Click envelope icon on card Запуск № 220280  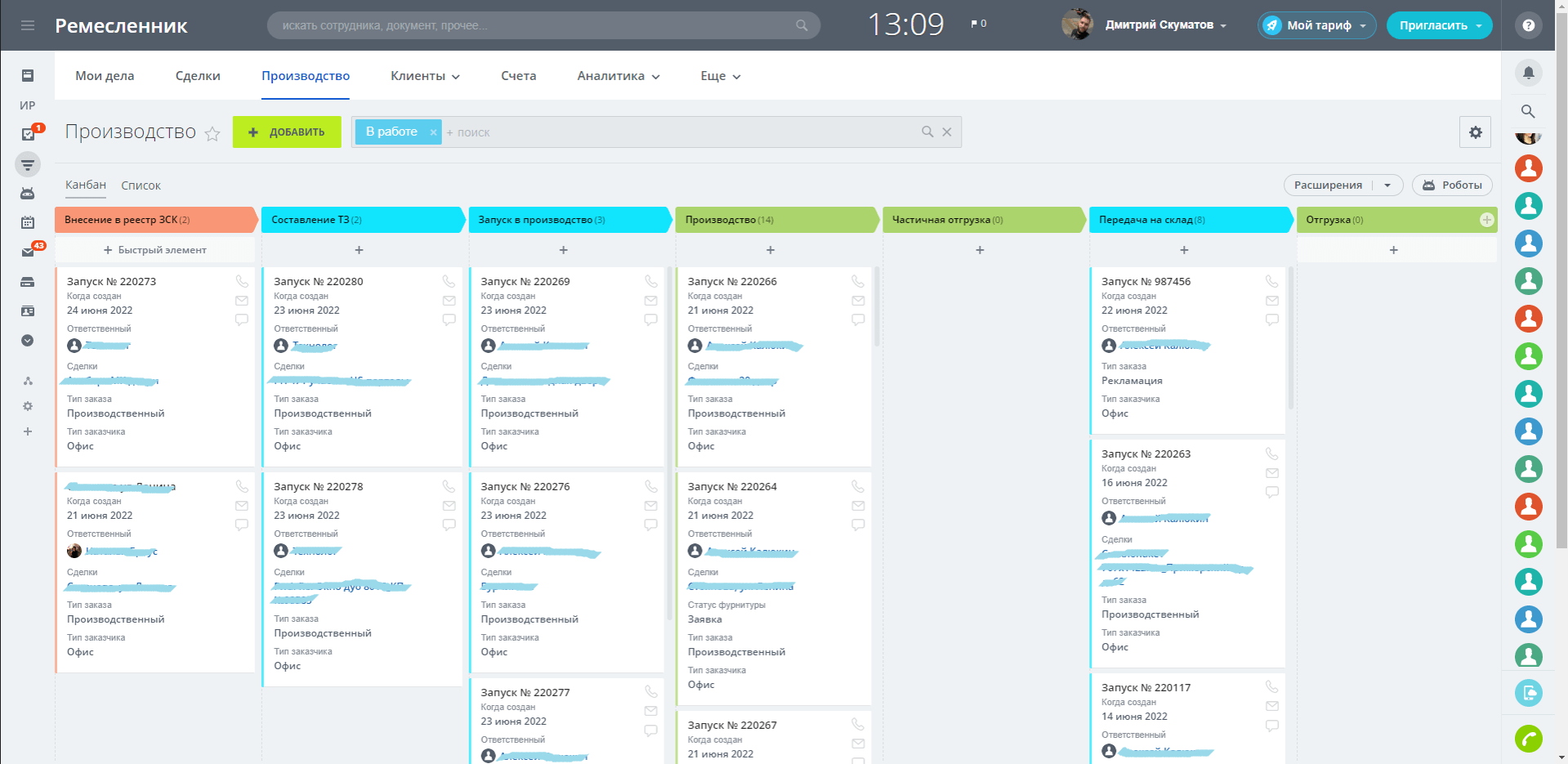[449, 301]
